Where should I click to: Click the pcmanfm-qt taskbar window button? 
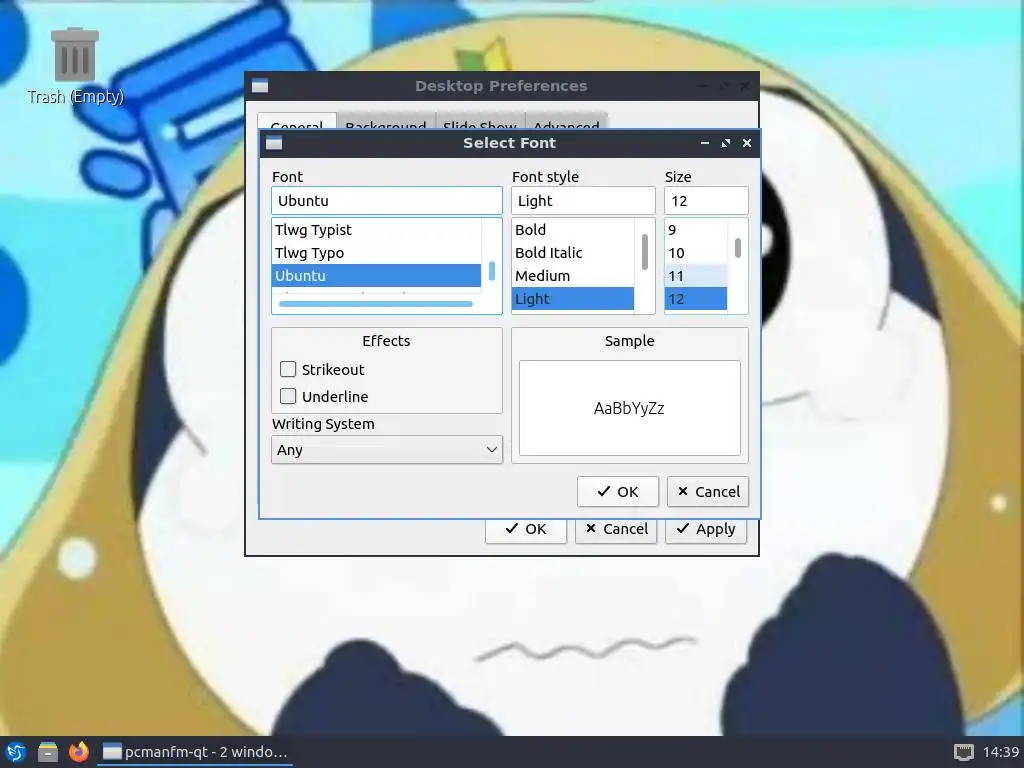[195, 752]
